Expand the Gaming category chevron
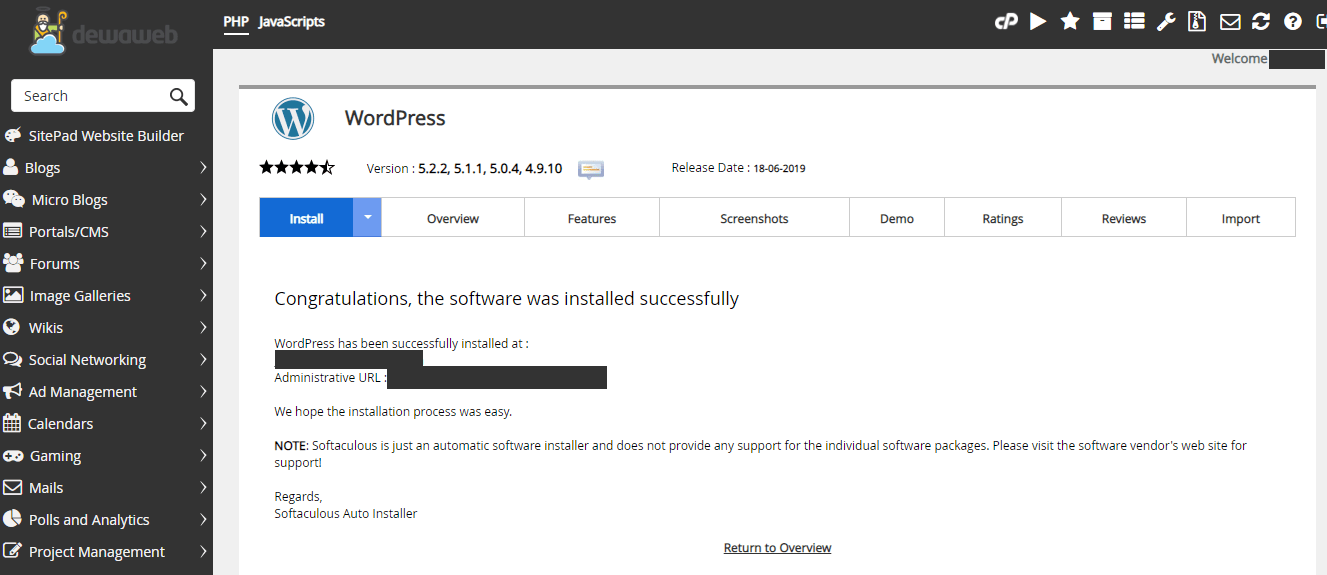1327x575 pixels. click(203, 455)
